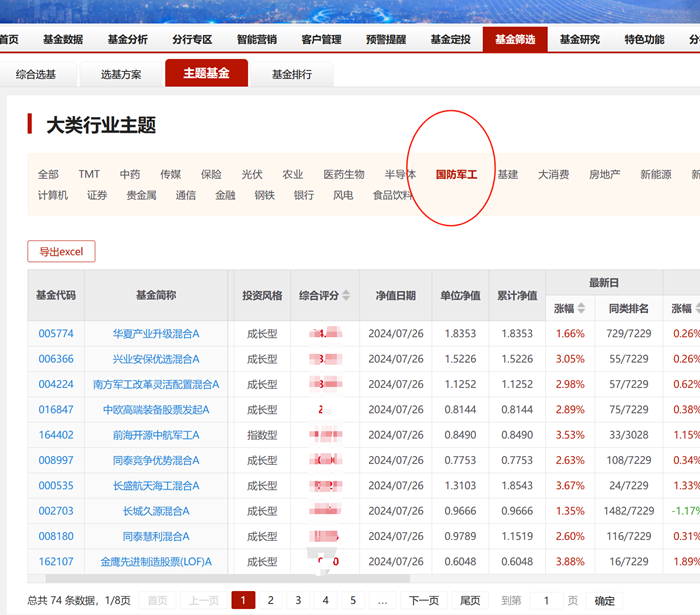The image size is (700, 615).
Task: Jump to 尾页 last page
Action: 470,600
